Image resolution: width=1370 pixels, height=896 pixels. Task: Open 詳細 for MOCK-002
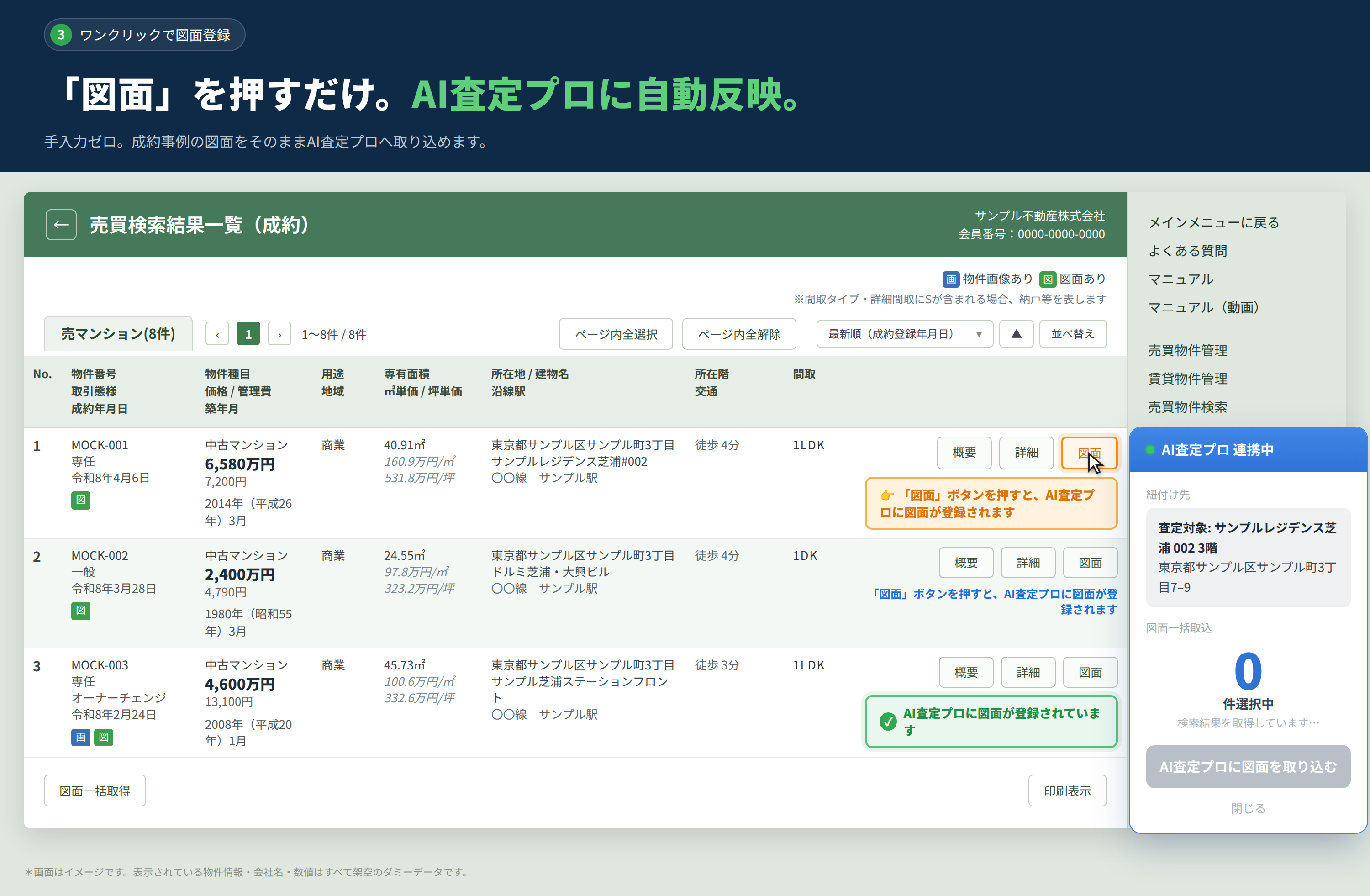point(1028,562)
